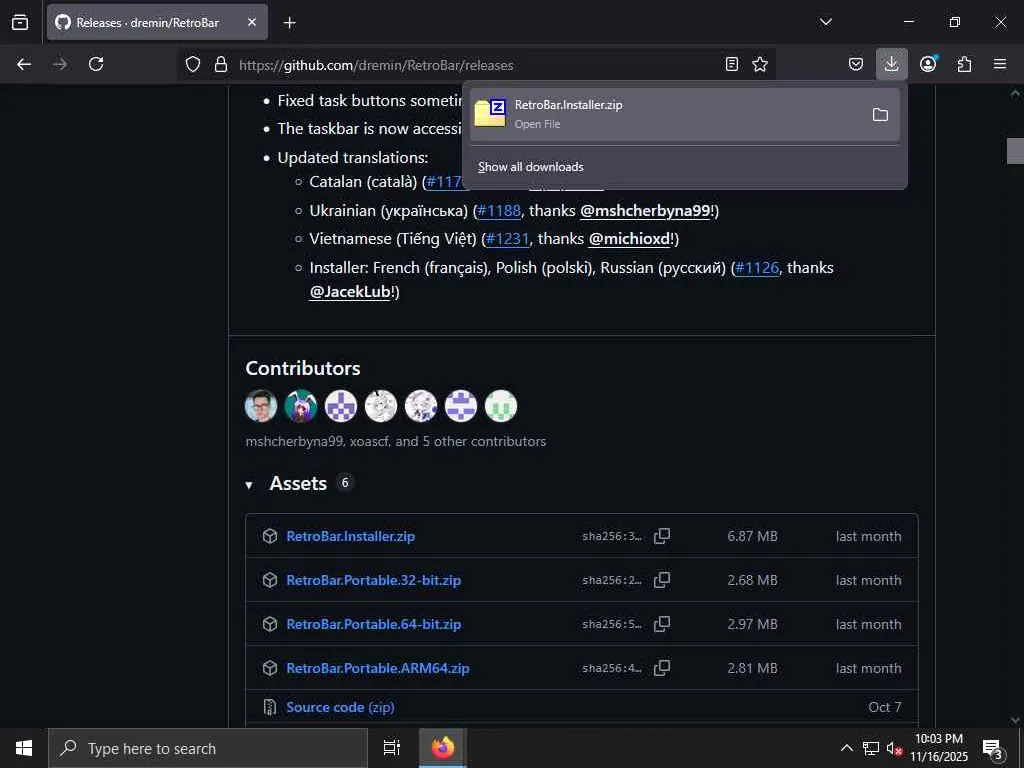Collapse the Assets section triangle
Viewport: 1024px width, 768px height.
[249, 485]
